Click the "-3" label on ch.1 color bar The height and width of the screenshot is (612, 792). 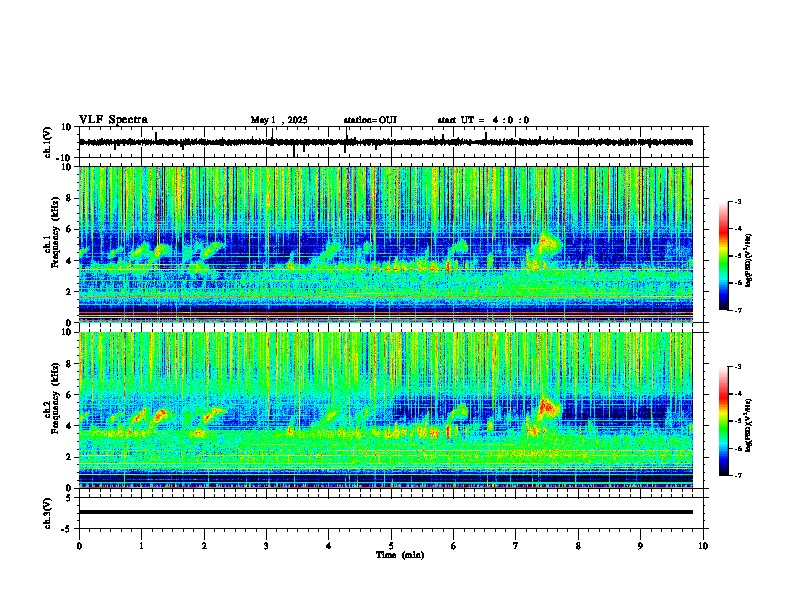(737, 201)
